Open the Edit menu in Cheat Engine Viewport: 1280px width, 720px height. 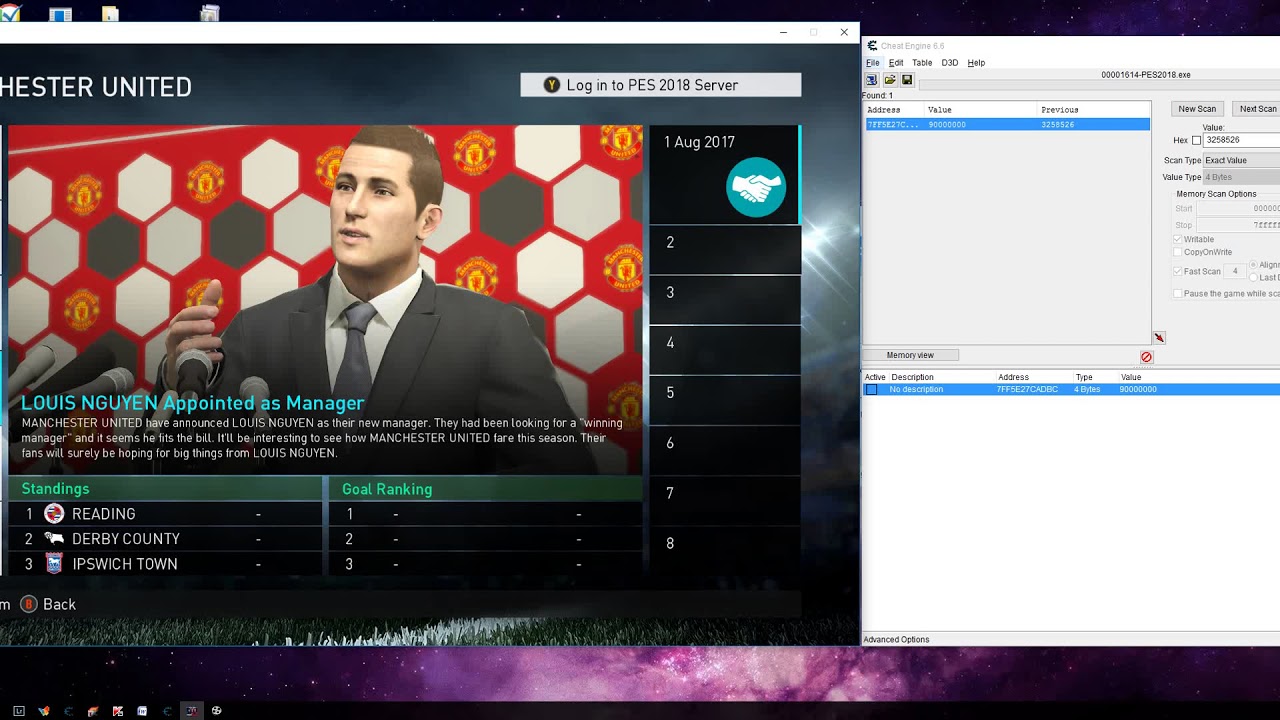pyautogui.click(x=896, y=63)
